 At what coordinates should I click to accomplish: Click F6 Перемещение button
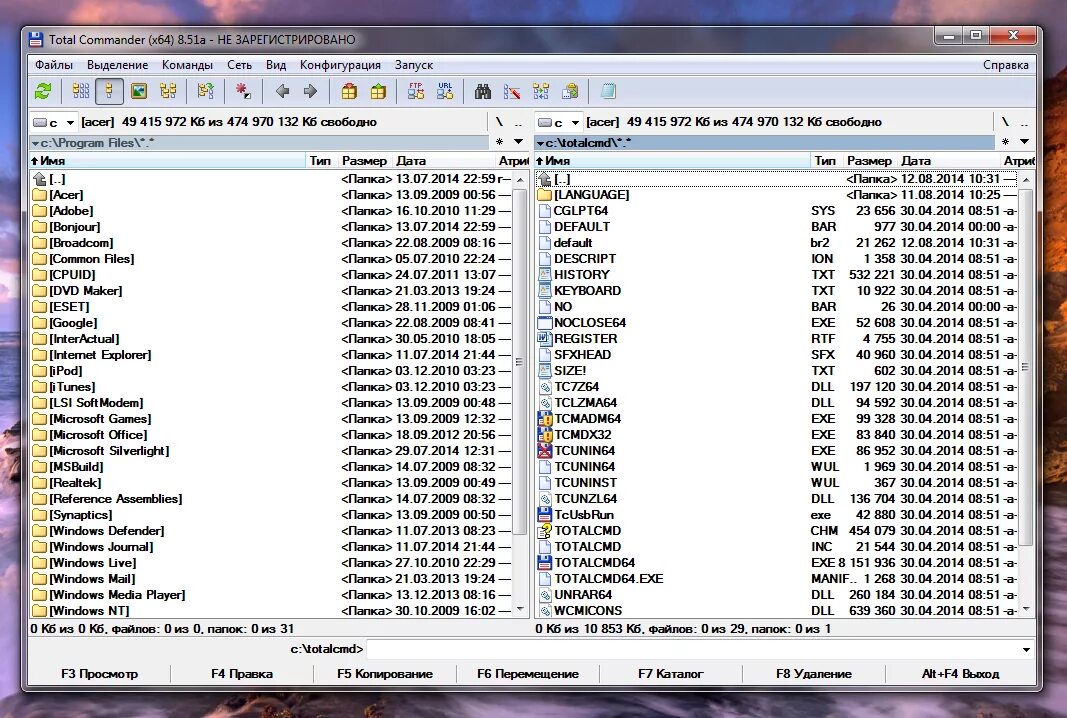(x=527, y=674)
